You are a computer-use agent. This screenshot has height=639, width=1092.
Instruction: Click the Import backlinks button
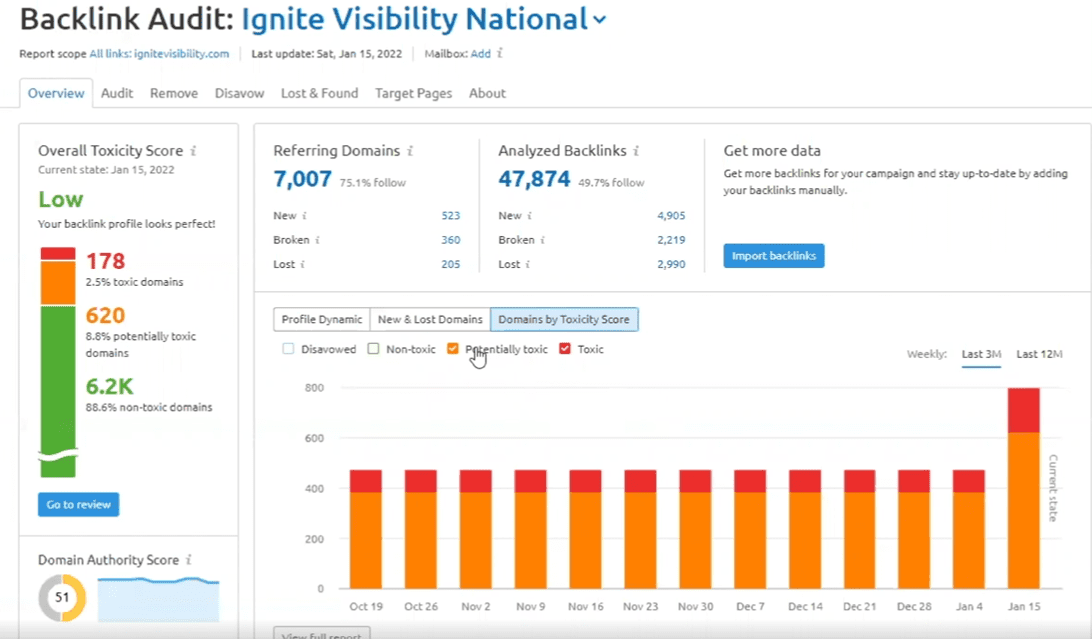pos(773,256)
